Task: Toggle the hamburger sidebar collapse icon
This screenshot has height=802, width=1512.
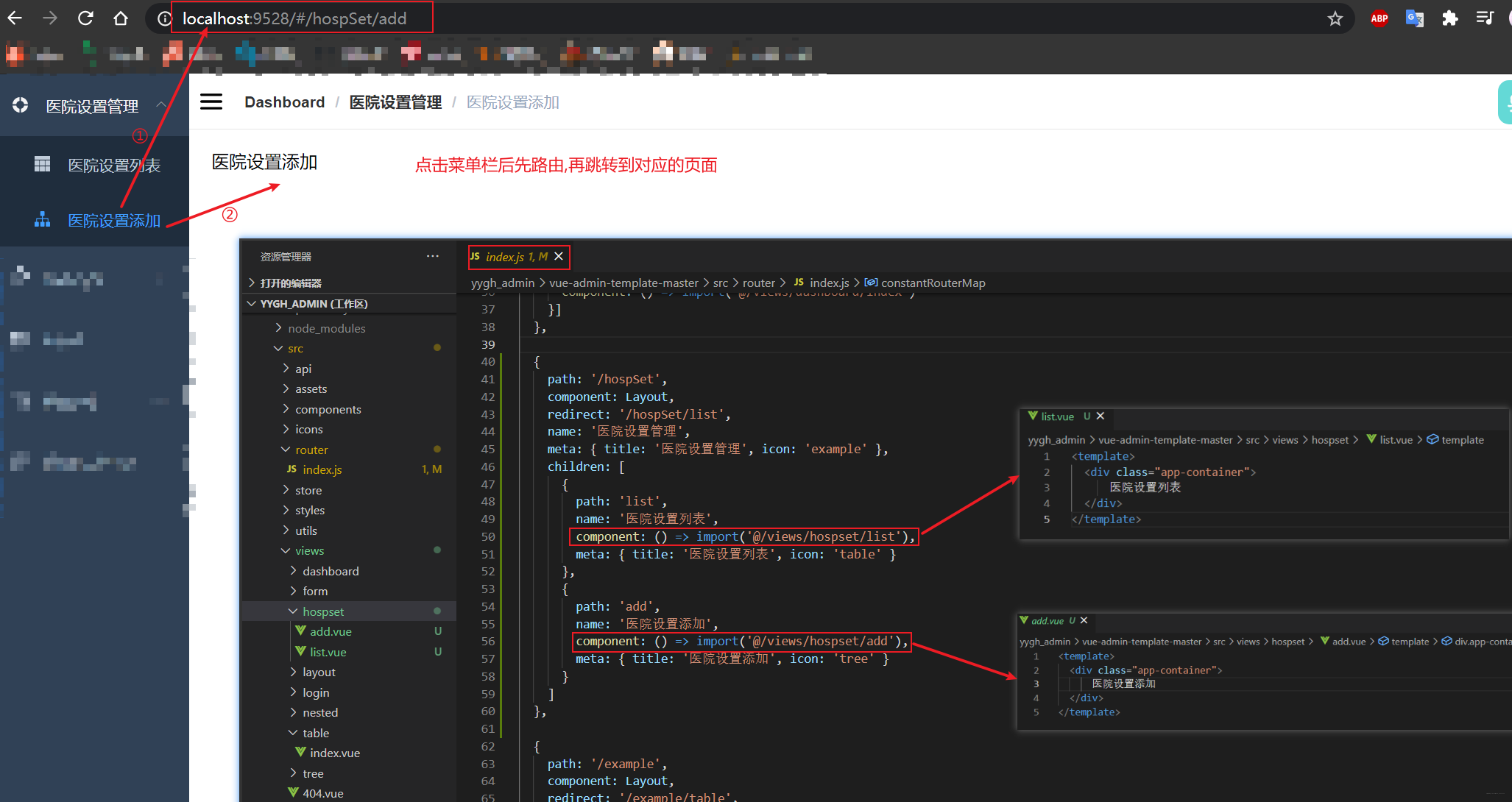Action: [x=211, y=102]
